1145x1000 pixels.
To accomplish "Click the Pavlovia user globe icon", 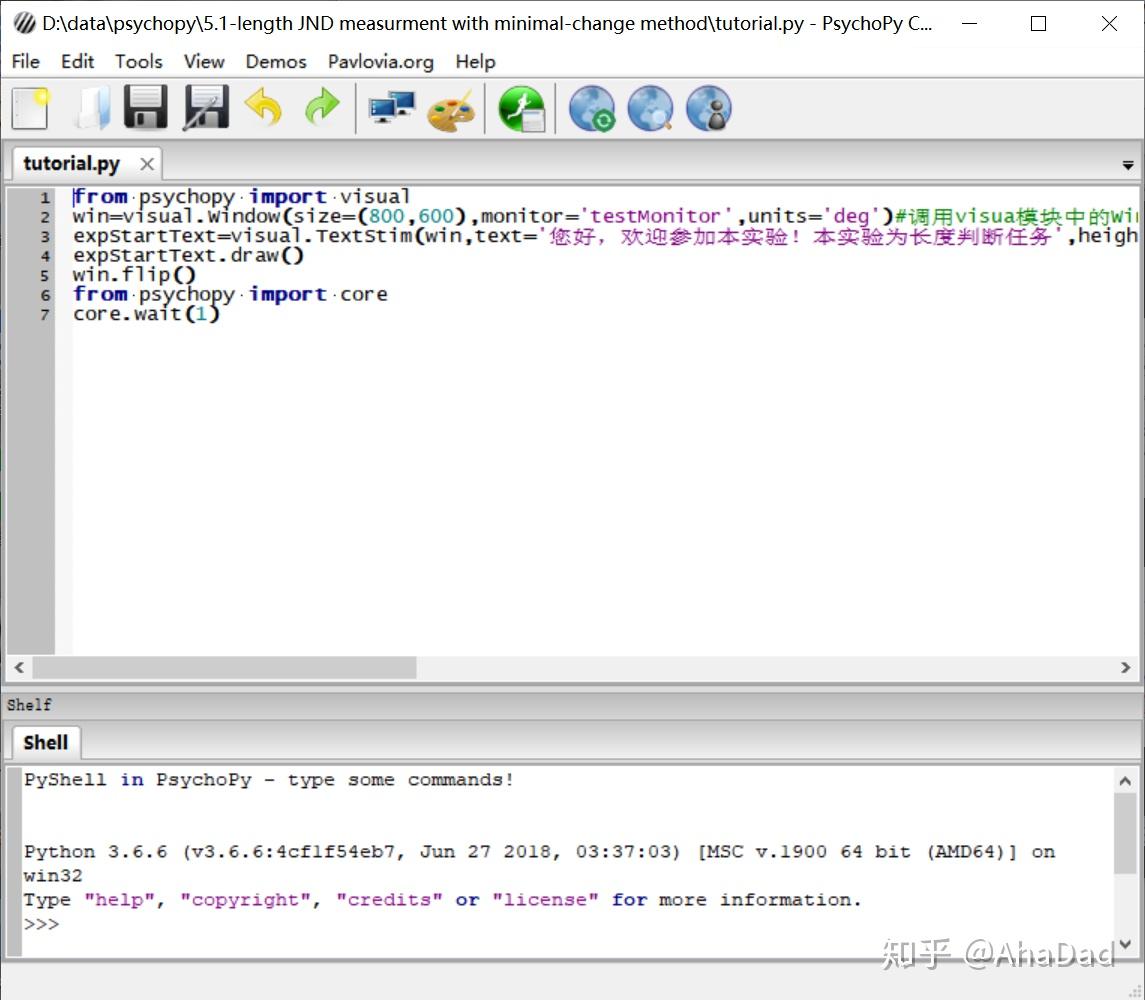I will tap(709, 109).
